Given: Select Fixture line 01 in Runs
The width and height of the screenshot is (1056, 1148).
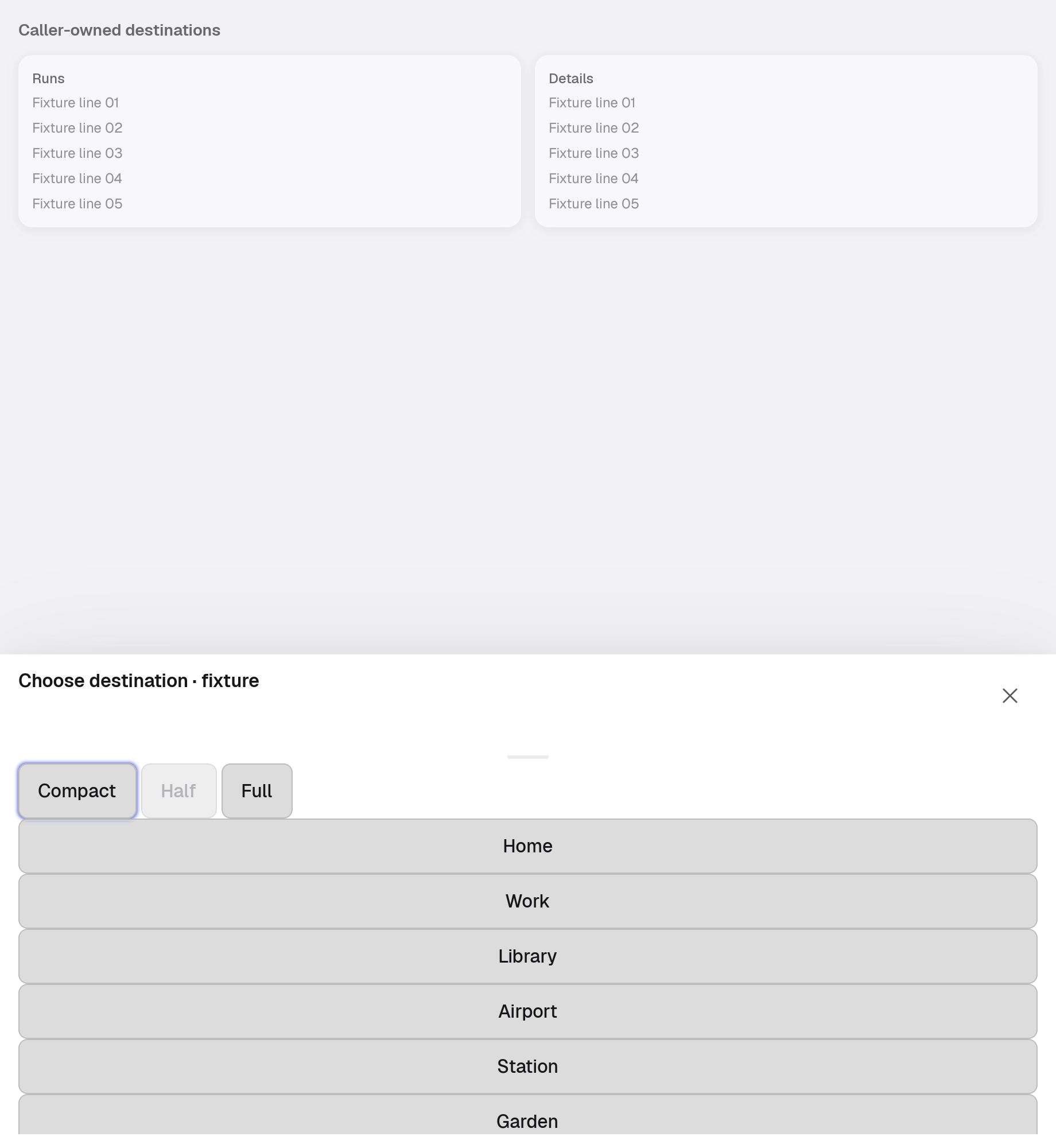Looking at the screenshot, I should [76, 103].
